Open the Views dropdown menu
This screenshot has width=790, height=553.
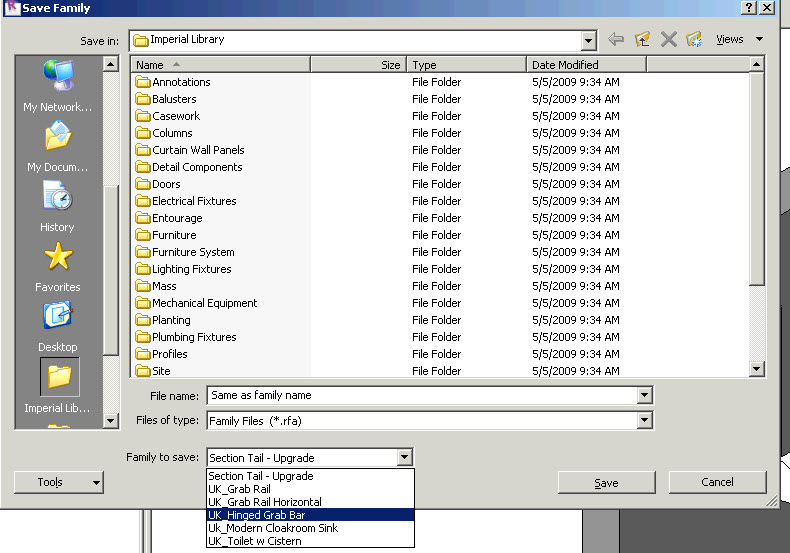(x=739, y=39)
